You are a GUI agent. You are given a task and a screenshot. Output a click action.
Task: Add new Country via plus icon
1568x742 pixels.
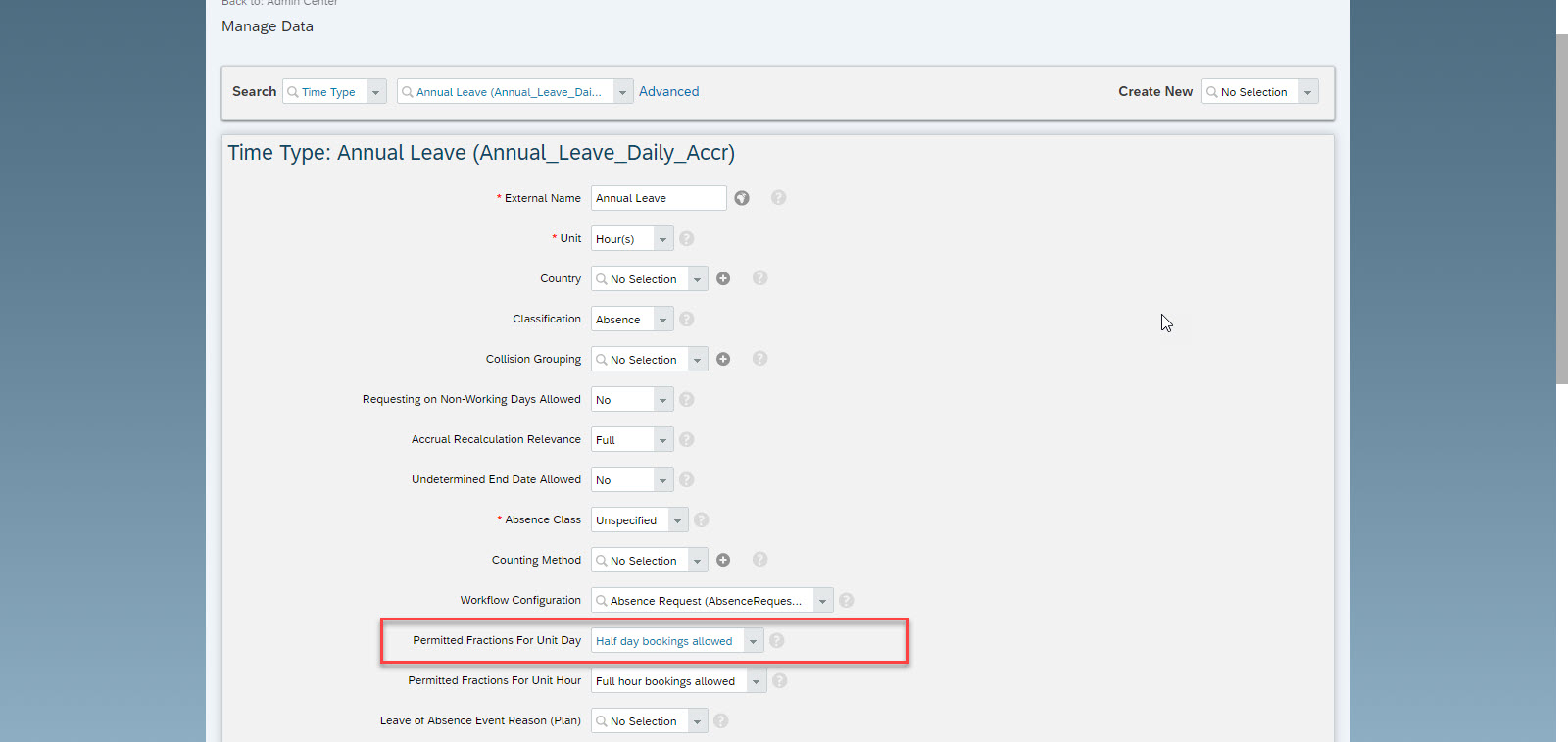coord(723,279)
